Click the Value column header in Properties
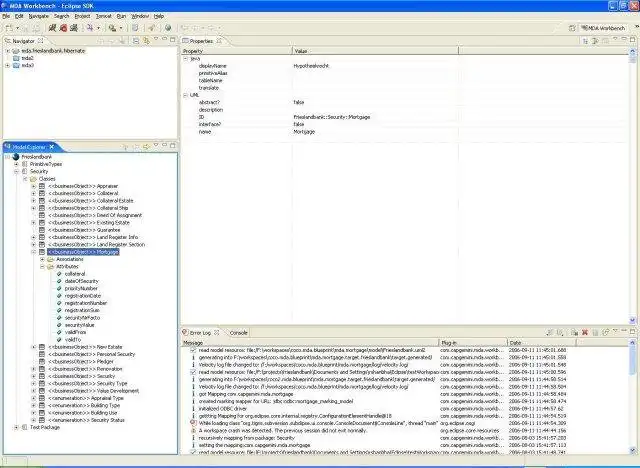640x468 pixels. (376, 51)
